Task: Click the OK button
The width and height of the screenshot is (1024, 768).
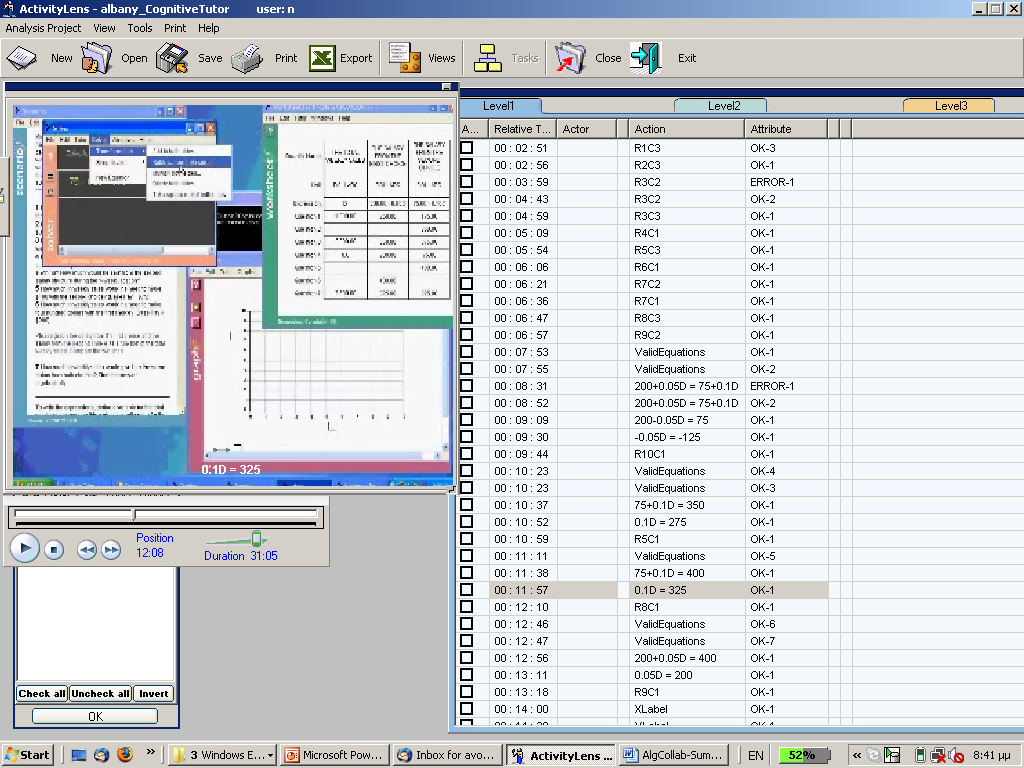Action: (95, 716)
